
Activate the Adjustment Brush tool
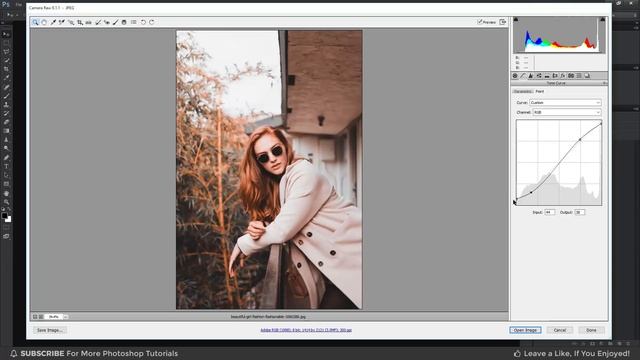tap(116, 22)
